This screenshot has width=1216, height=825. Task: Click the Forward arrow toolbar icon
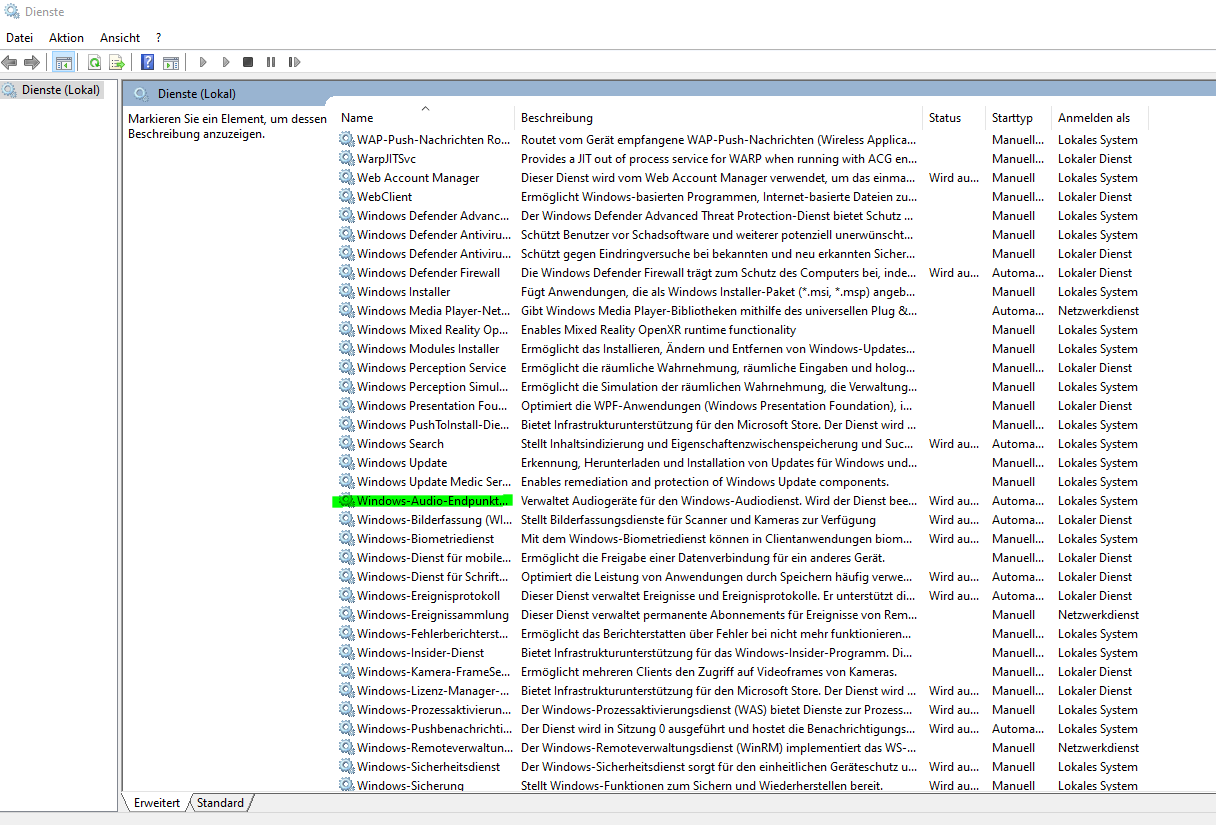32,62
